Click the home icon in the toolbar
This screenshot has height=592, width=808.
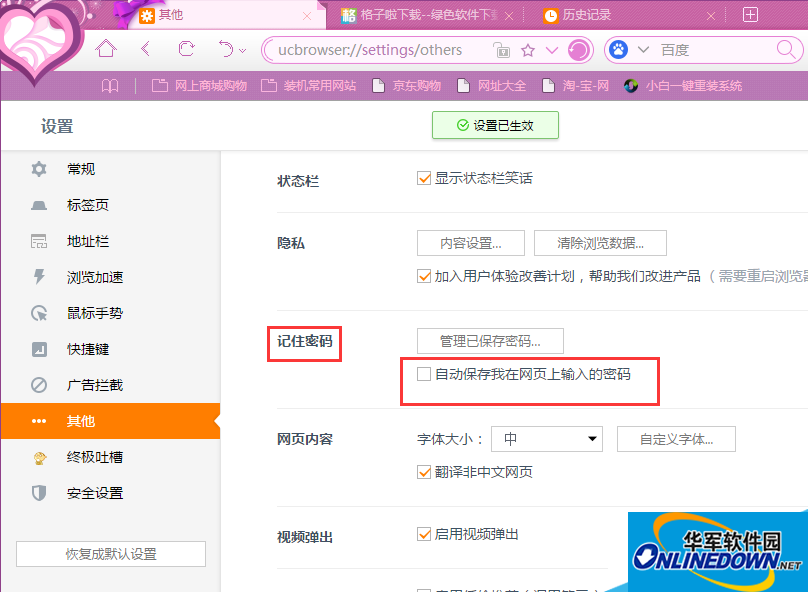[106, 49]
